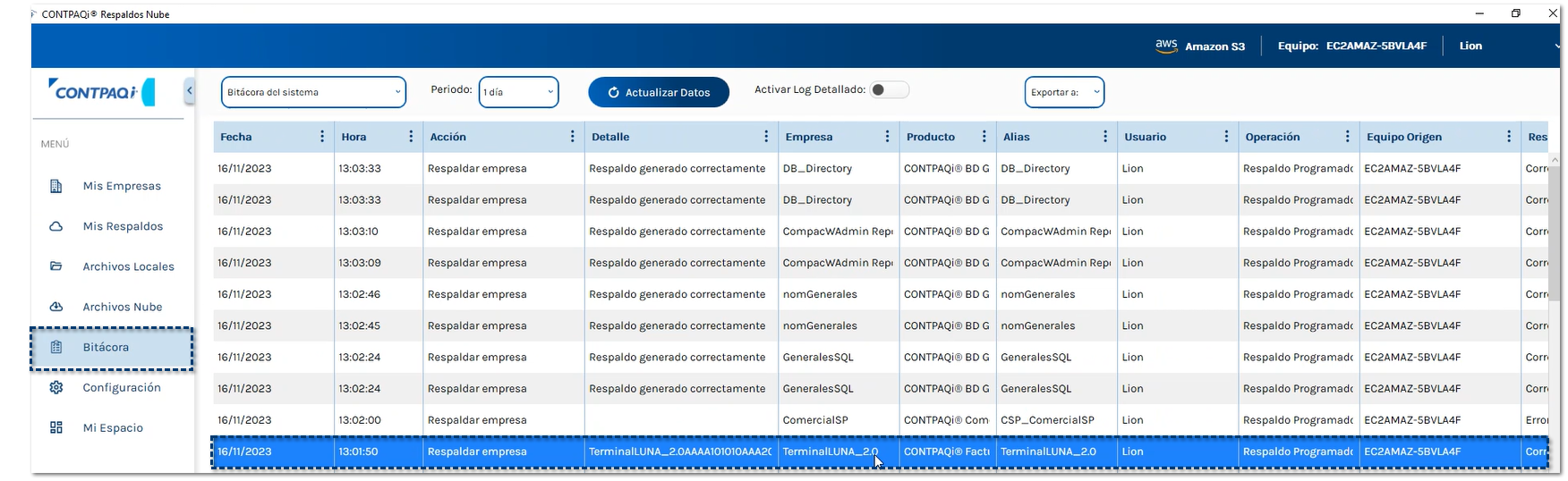Open Fecha column options menu

click(x=322, y=137)
